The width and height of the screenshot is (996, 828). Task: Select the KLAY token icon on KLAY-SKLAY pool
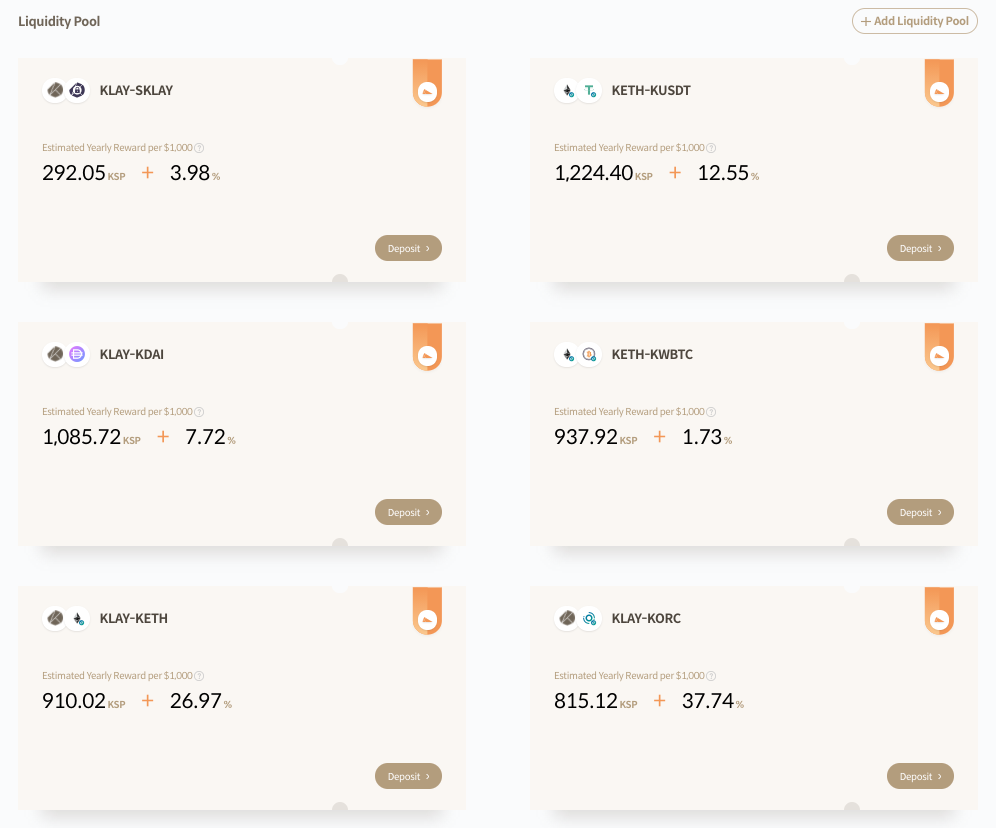[54, 90]
